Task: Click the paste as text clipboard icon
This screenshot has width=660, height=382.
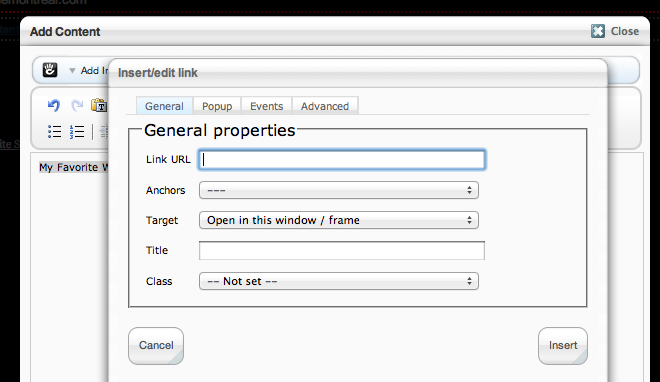Action: pos(99,105)
